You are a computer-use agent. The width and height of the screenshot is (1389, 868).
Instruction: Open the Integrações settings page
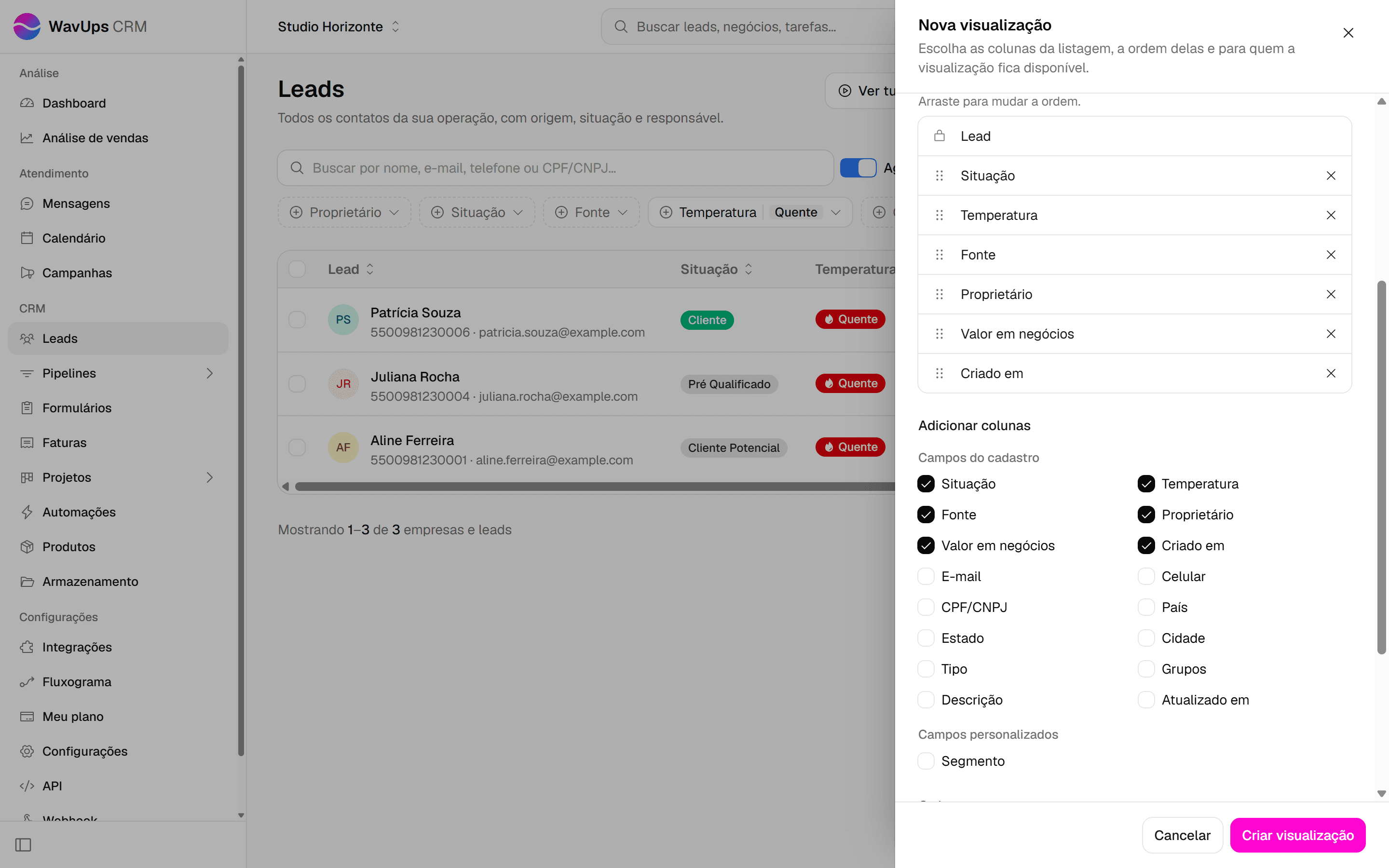(118, 647)
